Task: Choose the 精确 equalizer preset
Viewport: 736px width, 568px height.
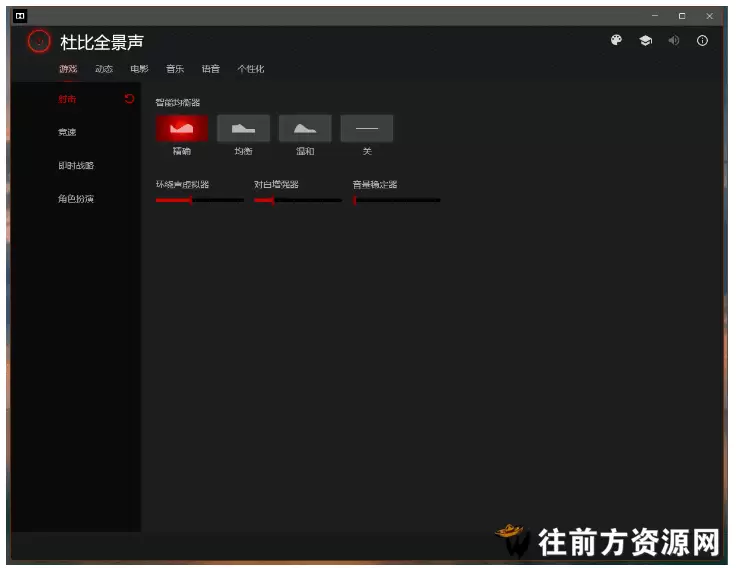Action: 182,128
